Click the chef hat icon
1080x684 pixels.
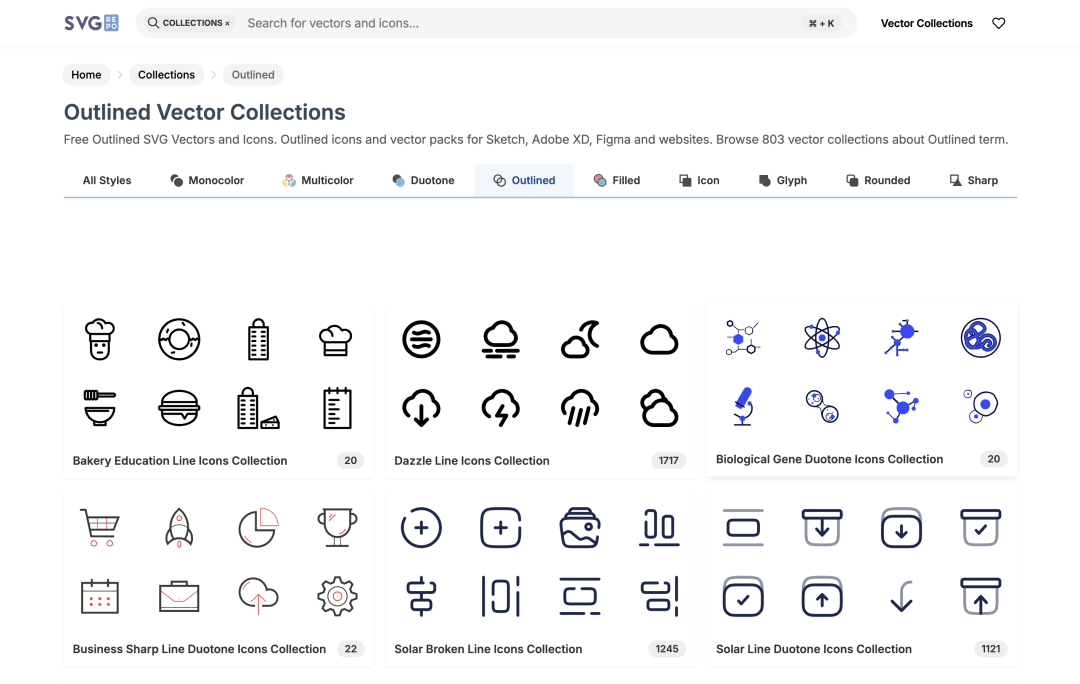pyautogui.click(x=335, y=340)
